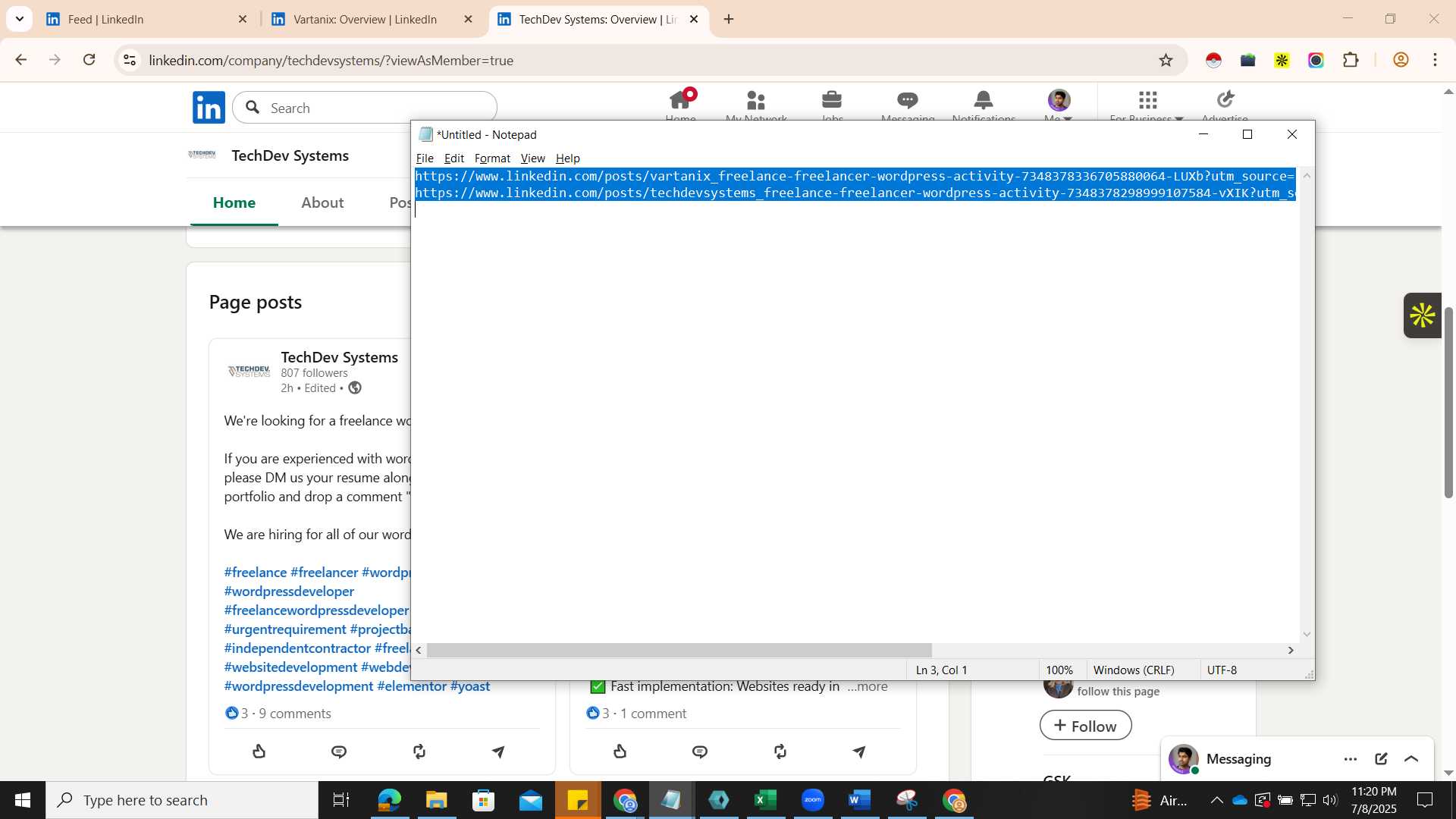
Task: Open the yellow asterisk side widget
Action: pos(1422,315)
